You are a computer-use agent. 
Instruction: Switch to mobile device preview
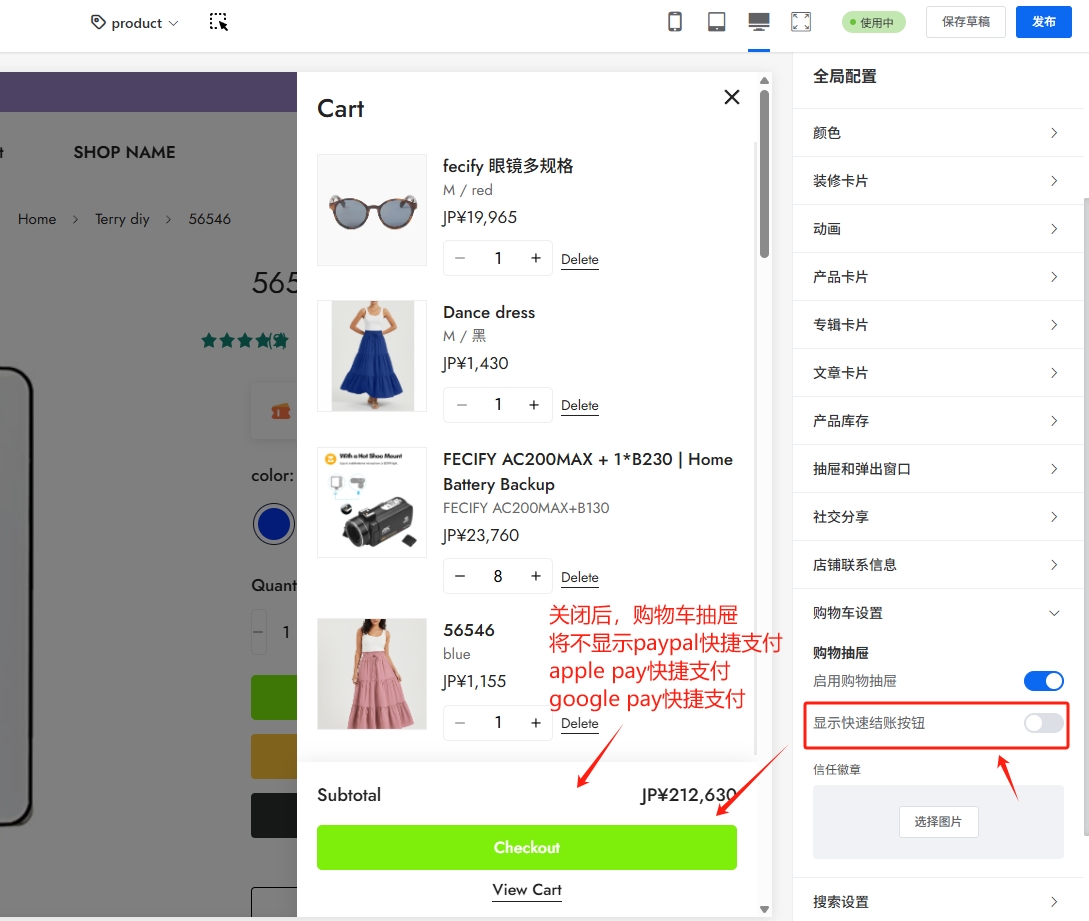[675, 22]
